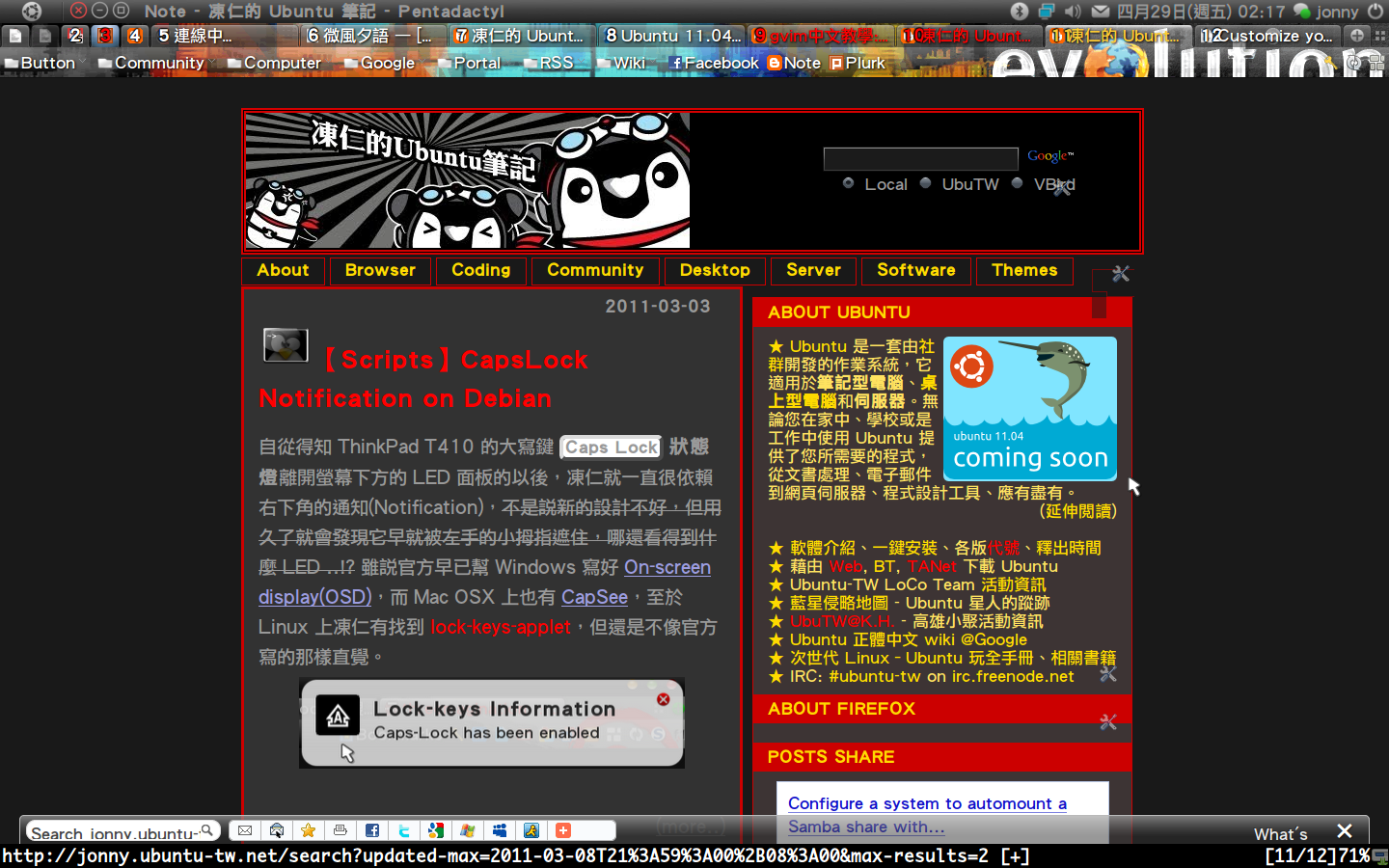Click the Google custom search input field
The width and height of the screenshot is (1389, 868).
921,158
